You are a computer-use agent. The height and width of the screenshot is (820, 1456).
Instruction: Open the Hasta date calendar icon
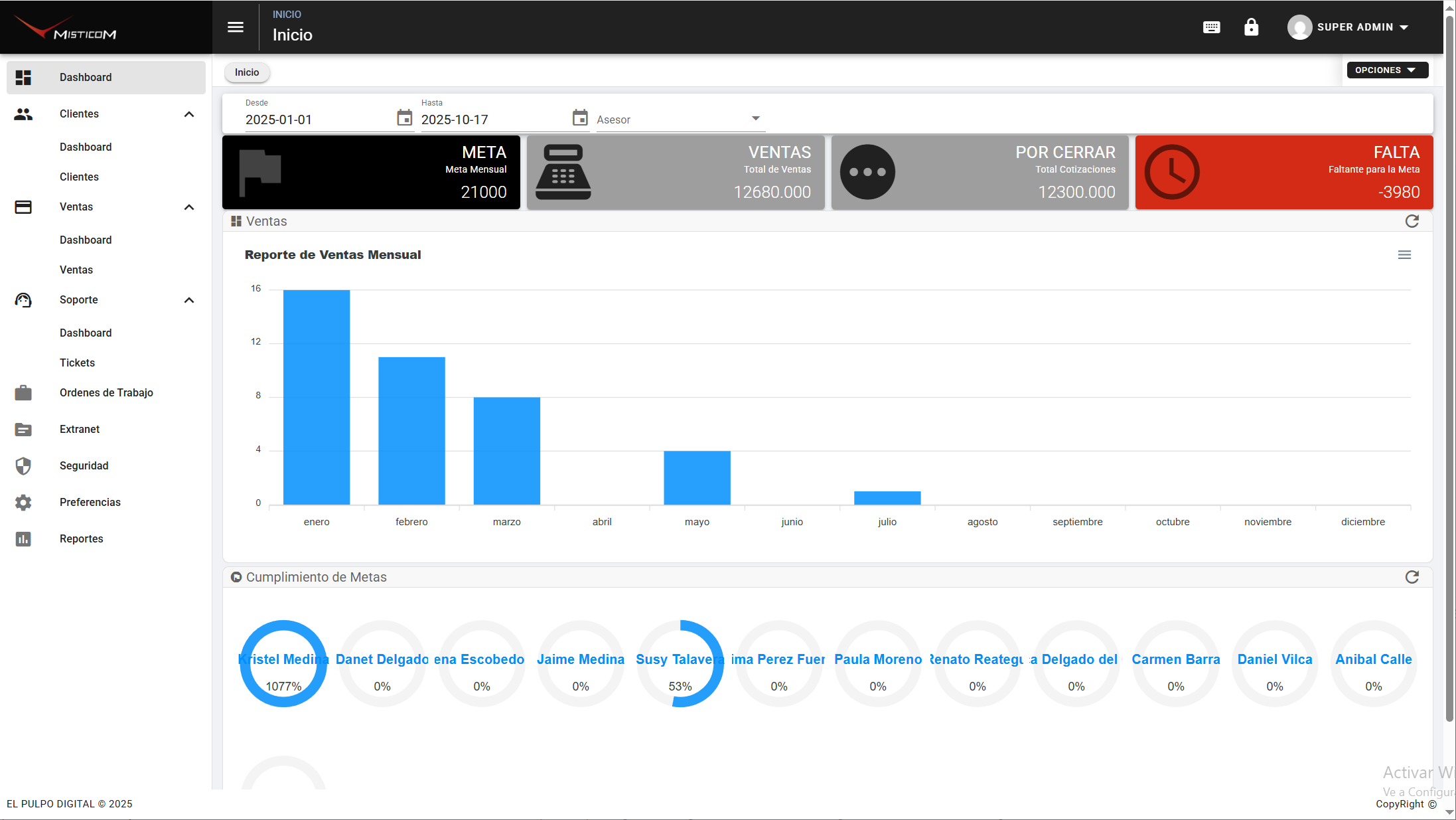580,118
